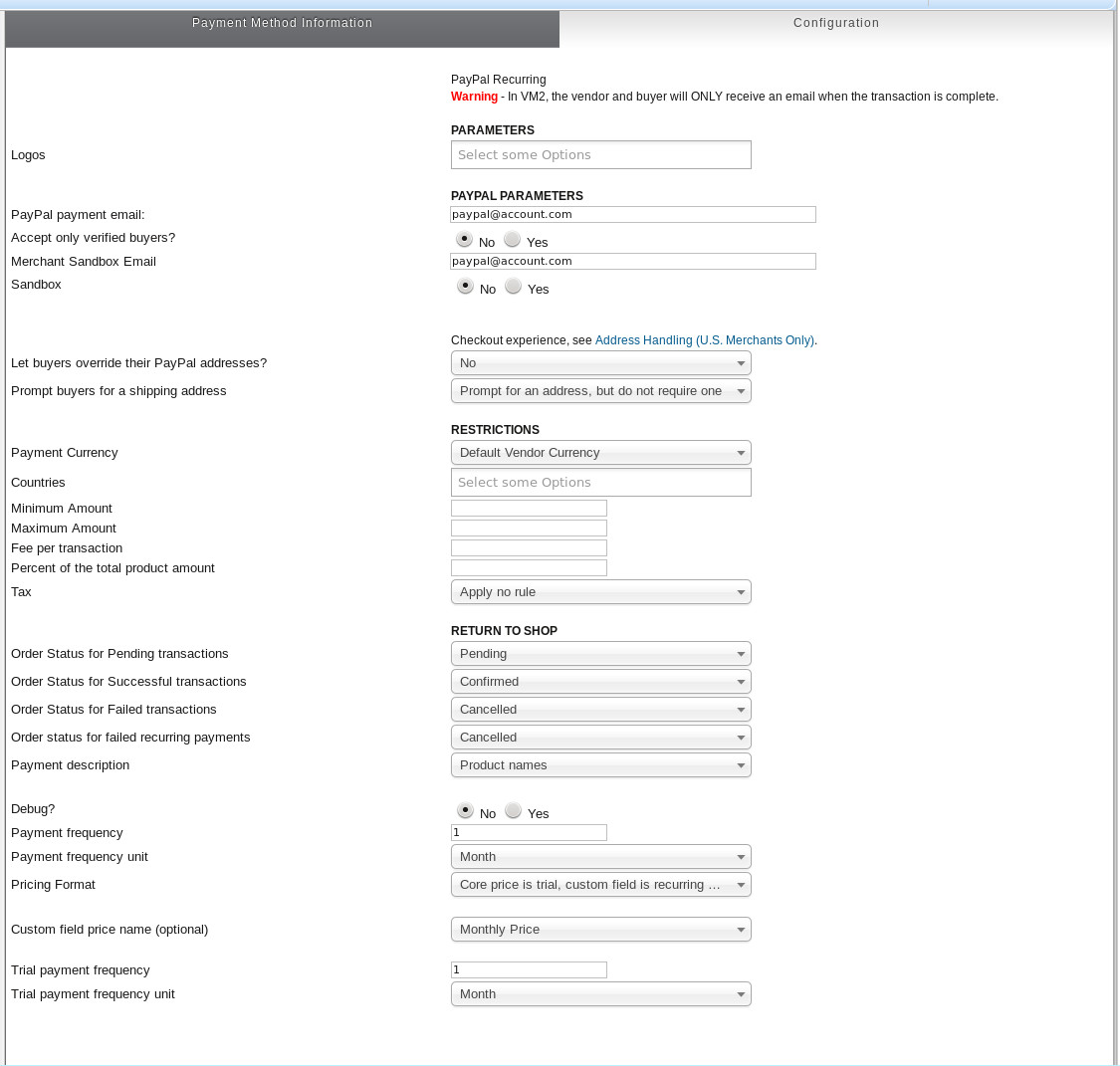Image resolution: width=1120 pixels, height=1066 pixels.
Task: Select Yes for Debug
Action: [x=513, y=810]
